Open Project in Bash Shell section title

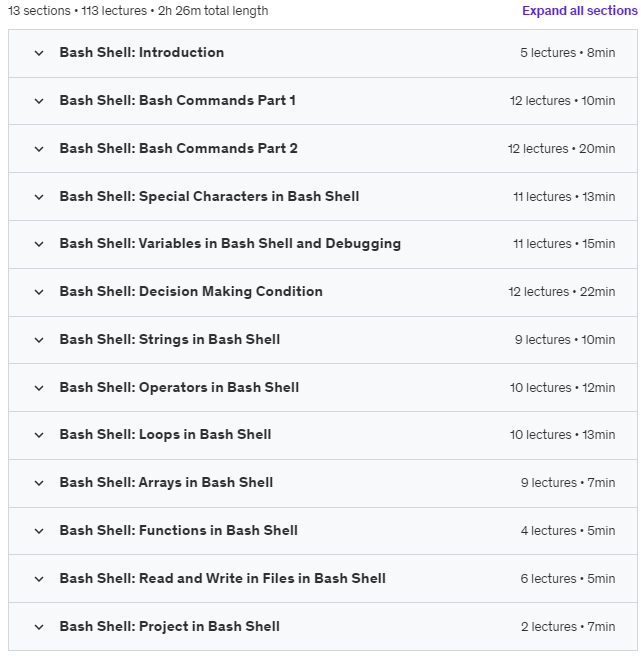point(169,627)
